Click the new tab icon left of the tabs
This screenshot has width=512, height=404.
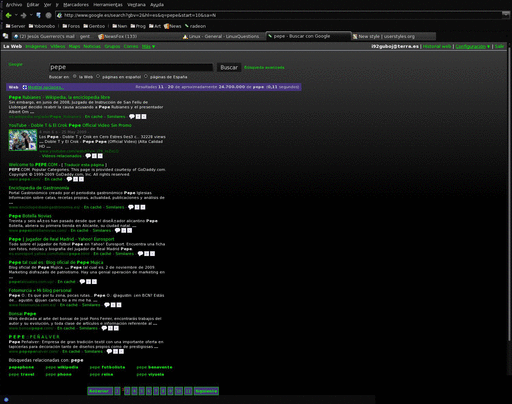(x=5, y=36)
